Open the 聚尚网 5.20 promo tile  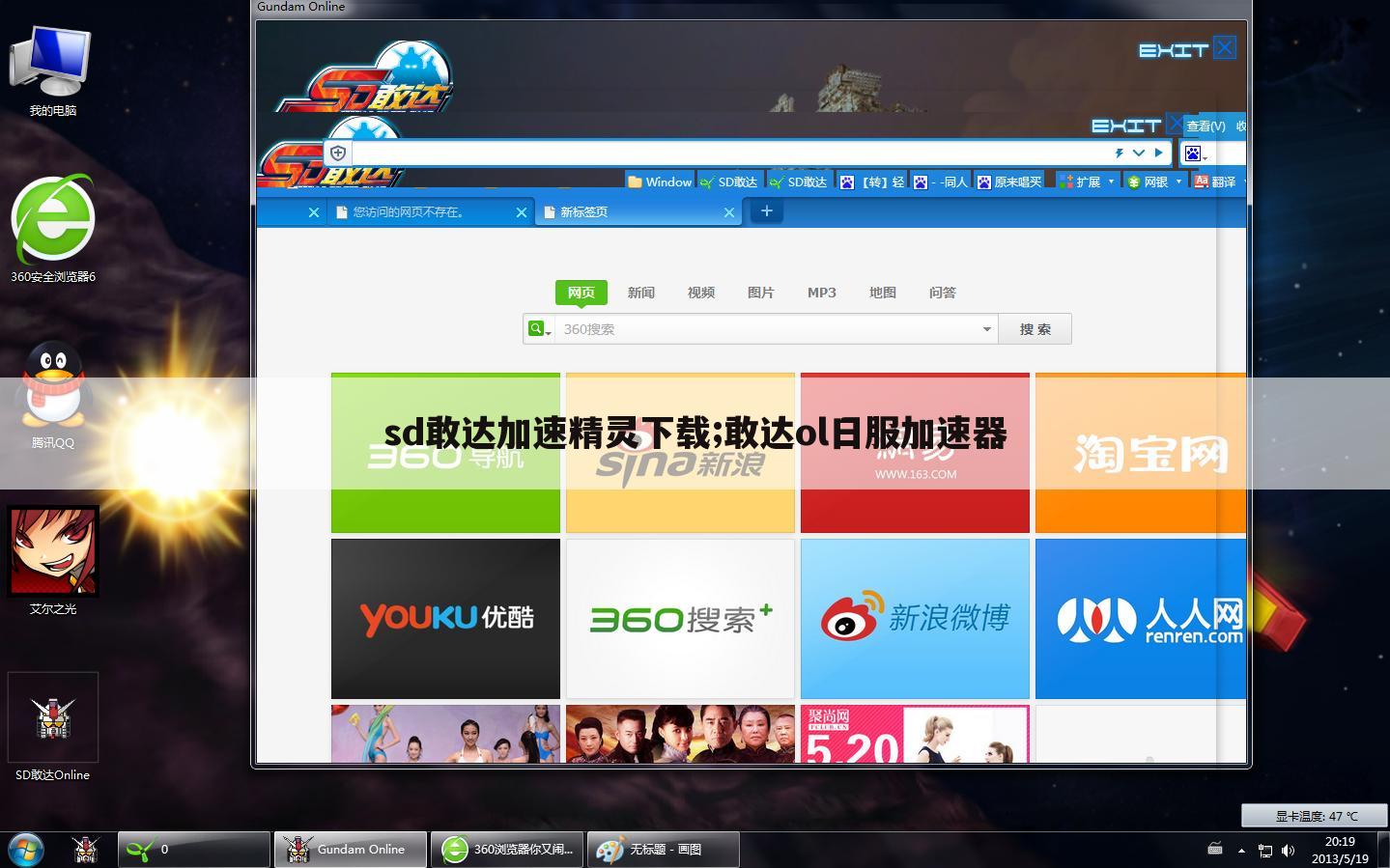click(x=915, y=734)
